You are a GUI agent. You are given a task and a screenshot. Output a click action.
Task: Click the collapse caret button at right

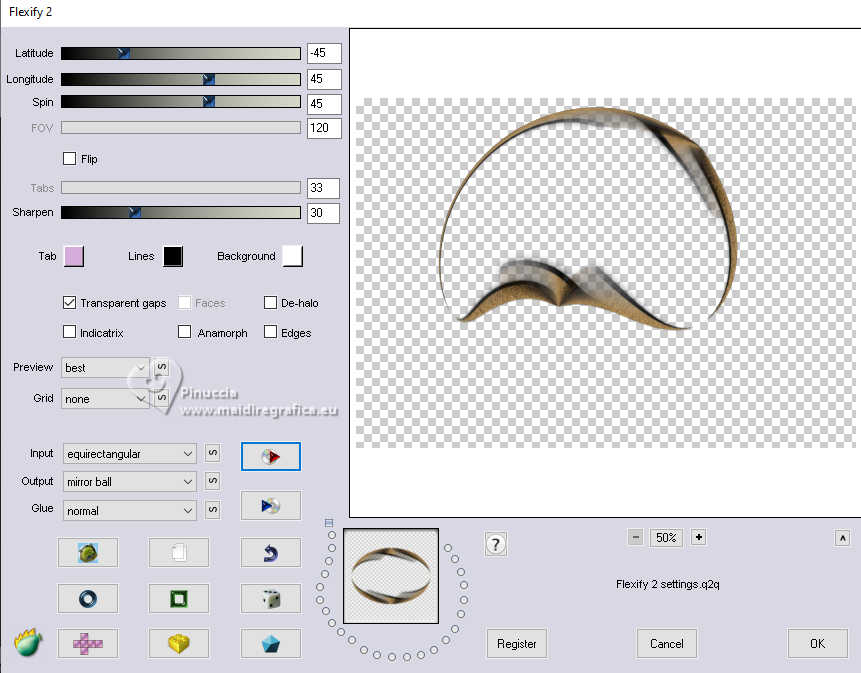point(842,538)
